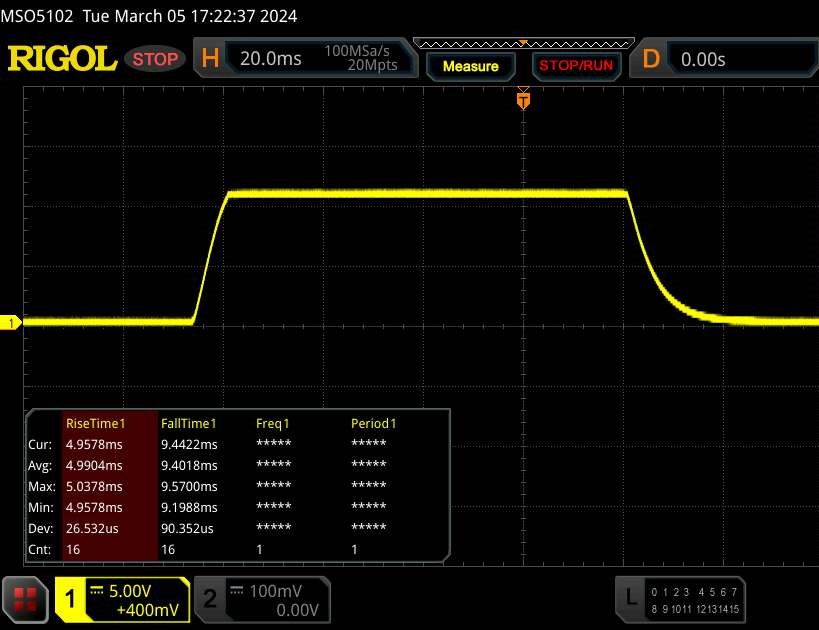
Task: Select the 0.00s delay value
Action: pyautogui.click(x=703, y=60)
